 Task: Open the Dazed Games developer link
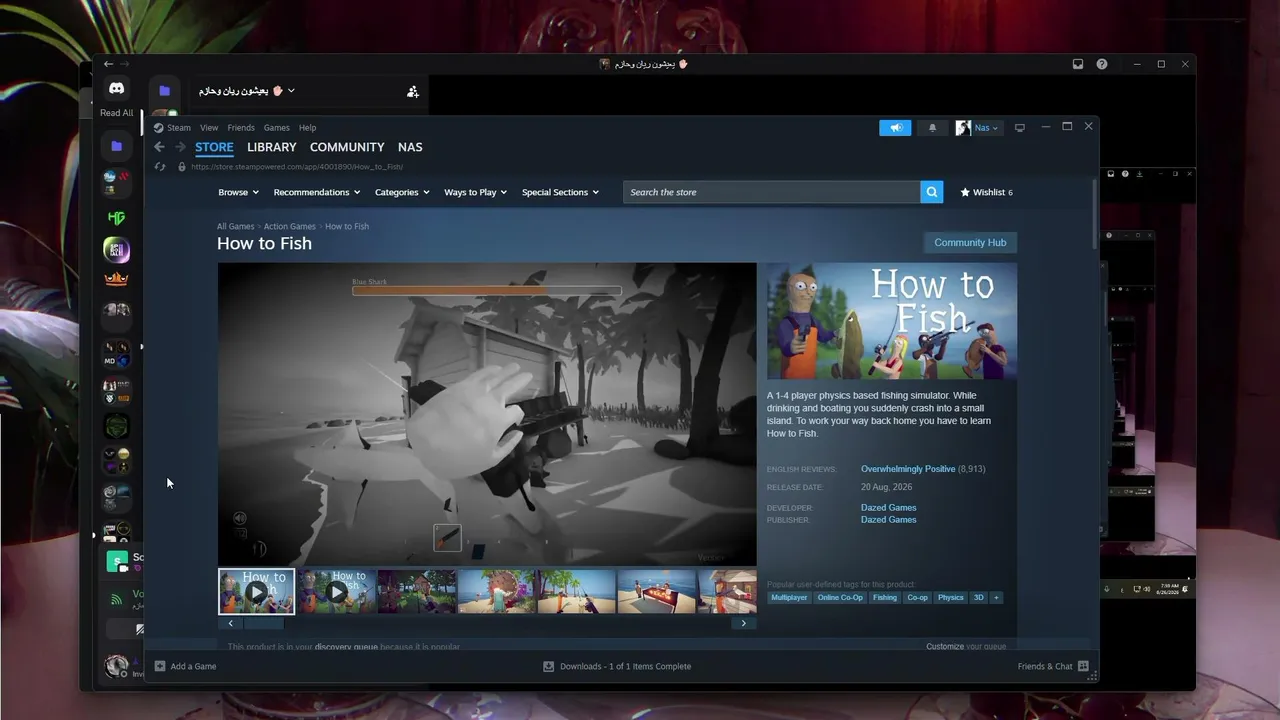889,508
